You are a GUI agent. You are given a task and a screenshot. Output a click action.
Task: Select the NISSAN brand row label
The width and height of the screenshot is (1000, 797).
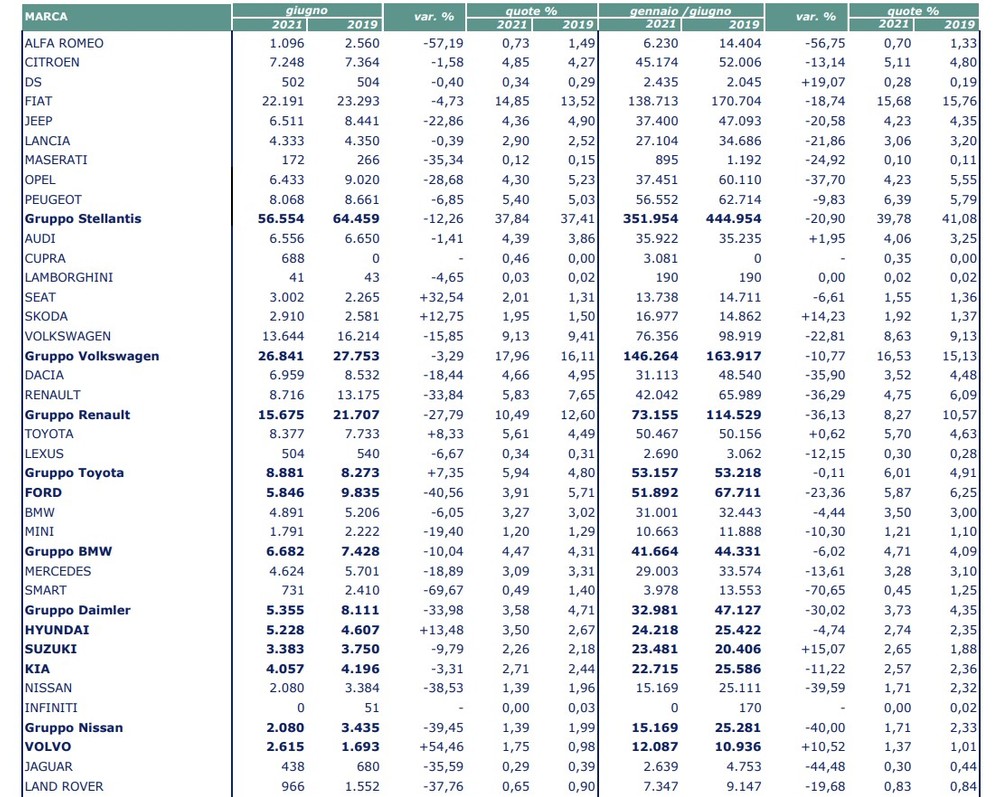pos(48,688)
